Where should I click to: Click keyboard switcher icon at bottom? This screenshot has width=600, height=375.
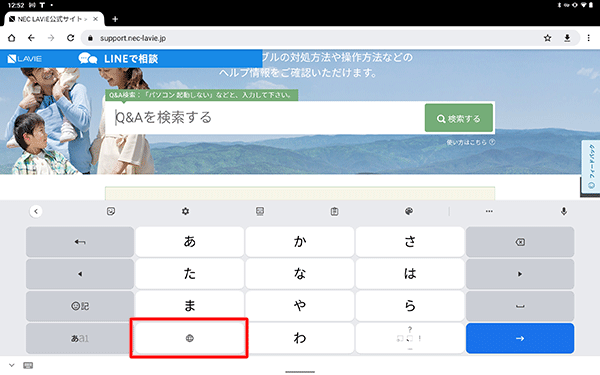[28, 365]
